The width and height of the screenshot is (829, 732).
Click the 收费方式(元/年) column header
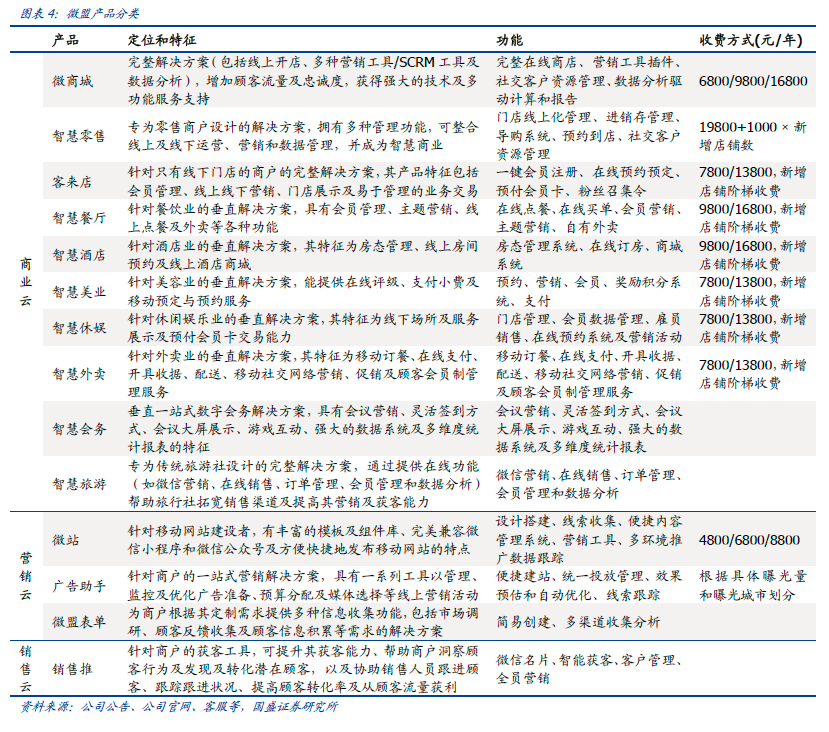point(751,40)
